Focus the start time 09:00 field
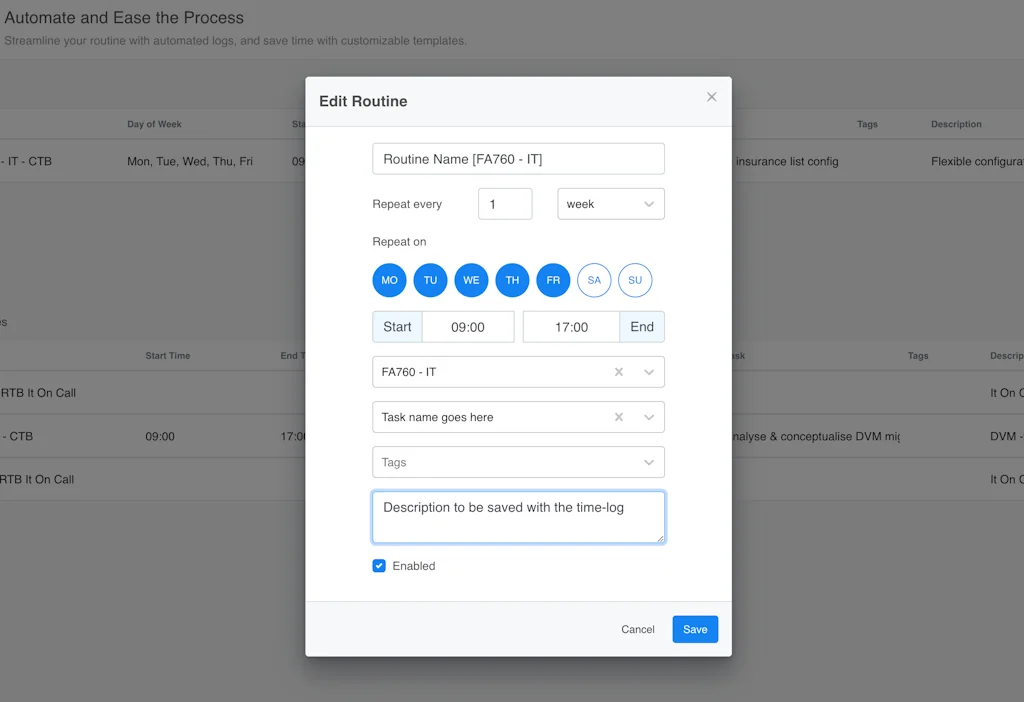1024x702 pixels. click(x=468, y=327)
